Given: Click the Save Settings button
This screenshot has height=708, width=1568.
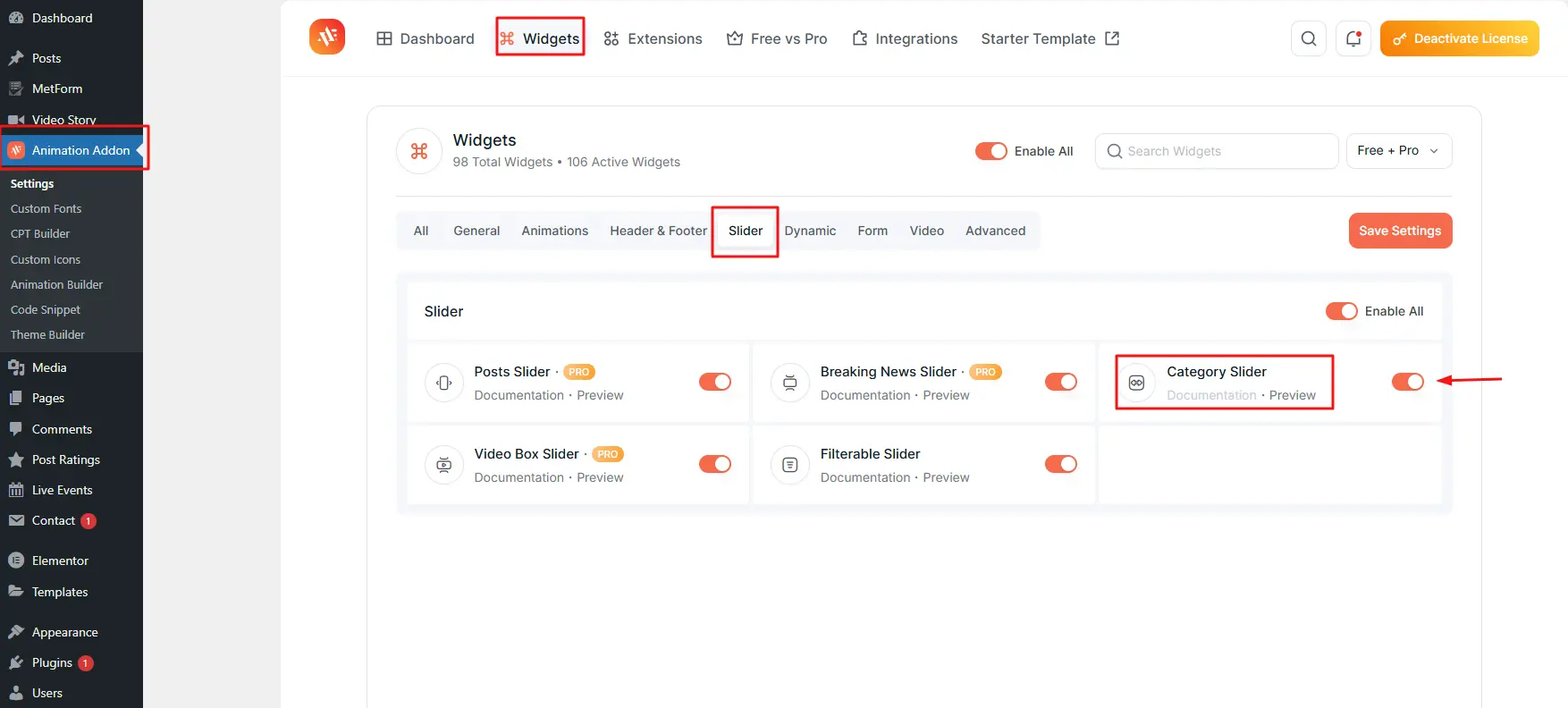Looking at the screenshot, I should 1400,231.
